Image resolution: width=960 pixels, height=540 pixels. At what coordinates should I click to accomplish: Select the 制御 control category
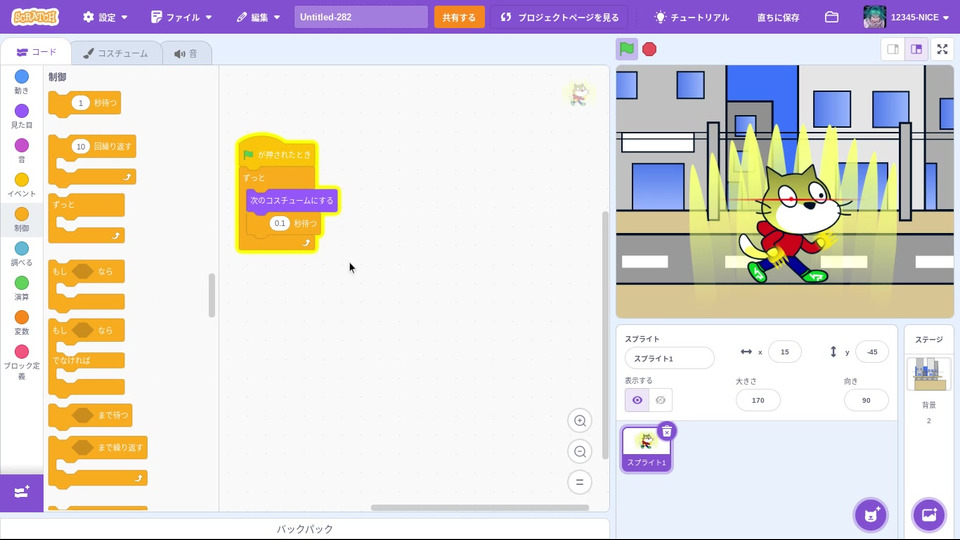tap(21, 219)
